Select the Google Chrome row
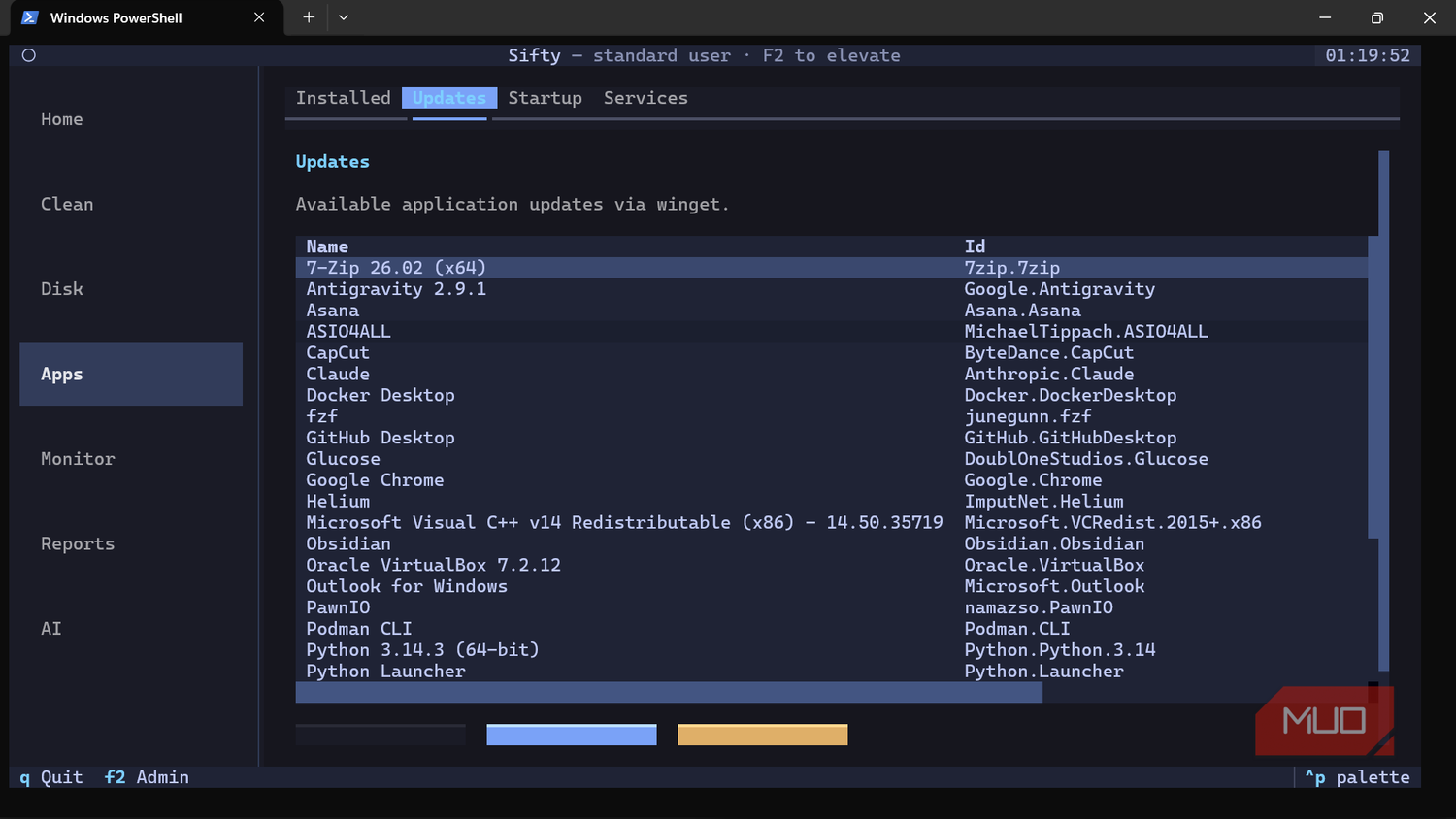The width and height of the screenshot is (1456, 819). [x=832, y=480]
